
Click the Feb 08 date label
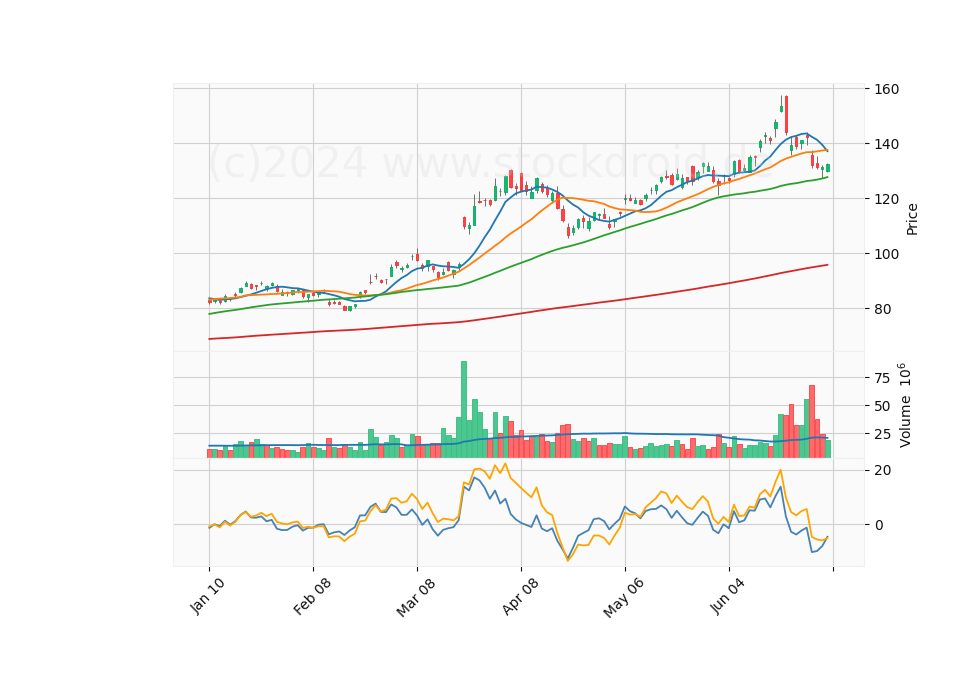[x=312, y=596]
